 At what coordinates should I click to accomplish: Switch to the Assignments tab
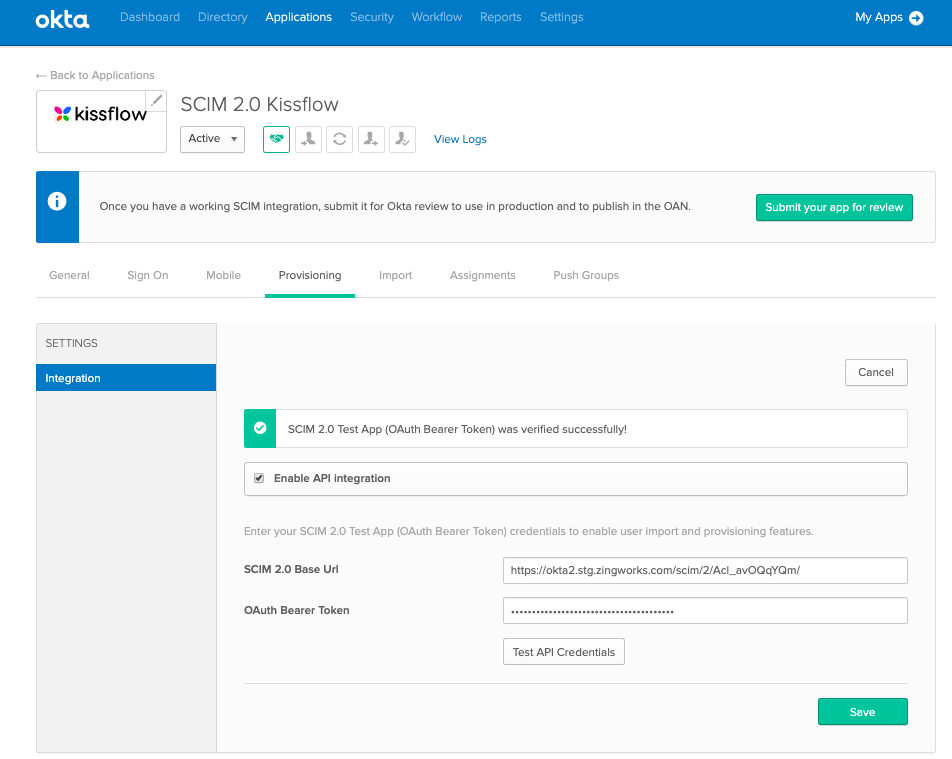[483, 275]
